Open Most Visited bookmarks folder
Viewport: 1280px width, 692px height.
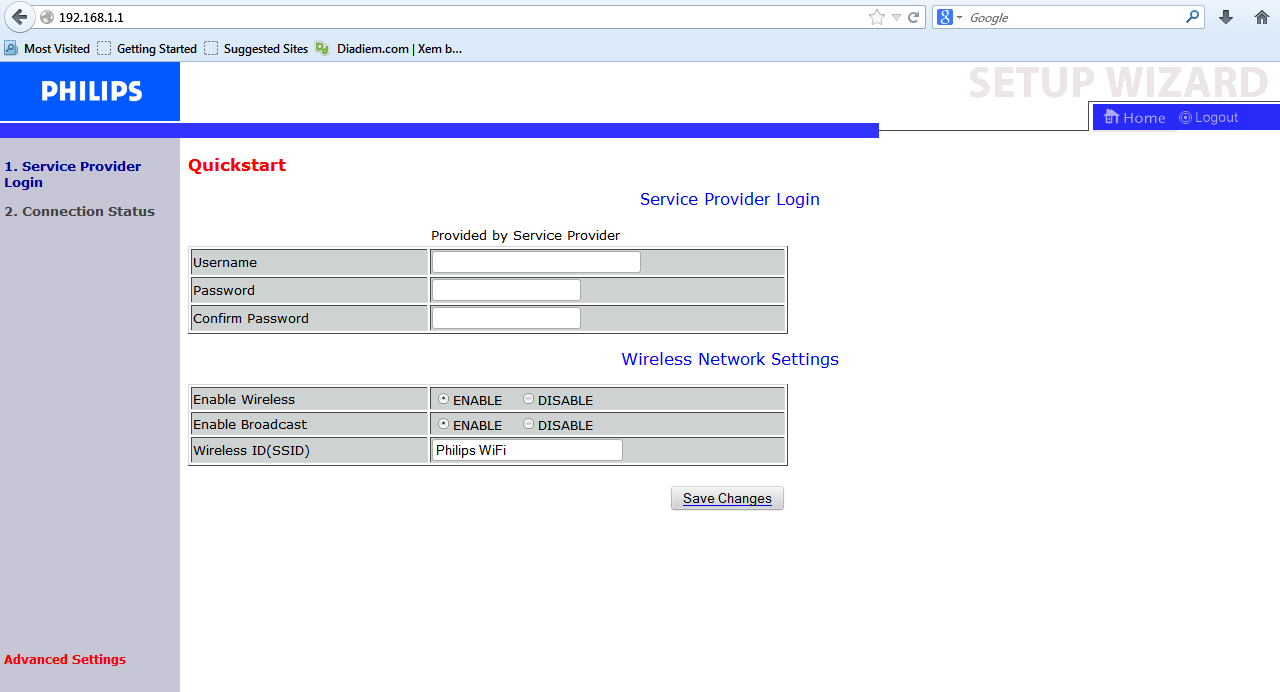coord(47,48)
